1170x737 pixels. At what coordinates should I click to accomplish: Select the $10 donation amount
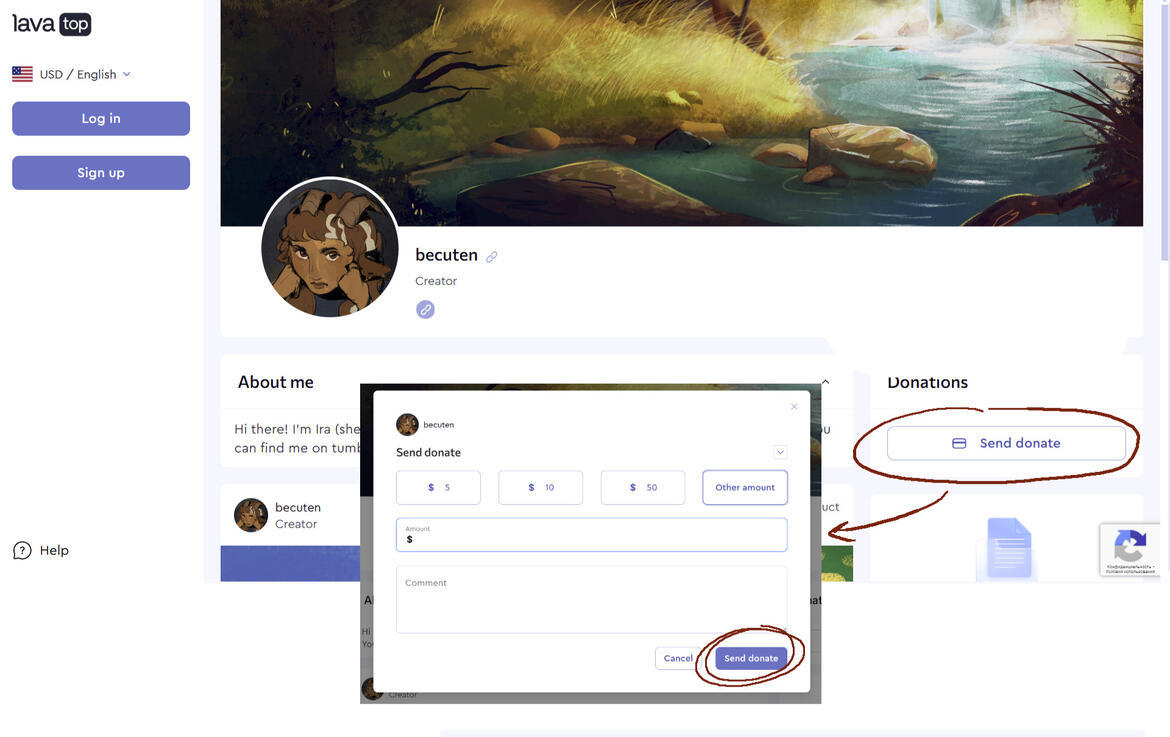[x=540, y=487]
